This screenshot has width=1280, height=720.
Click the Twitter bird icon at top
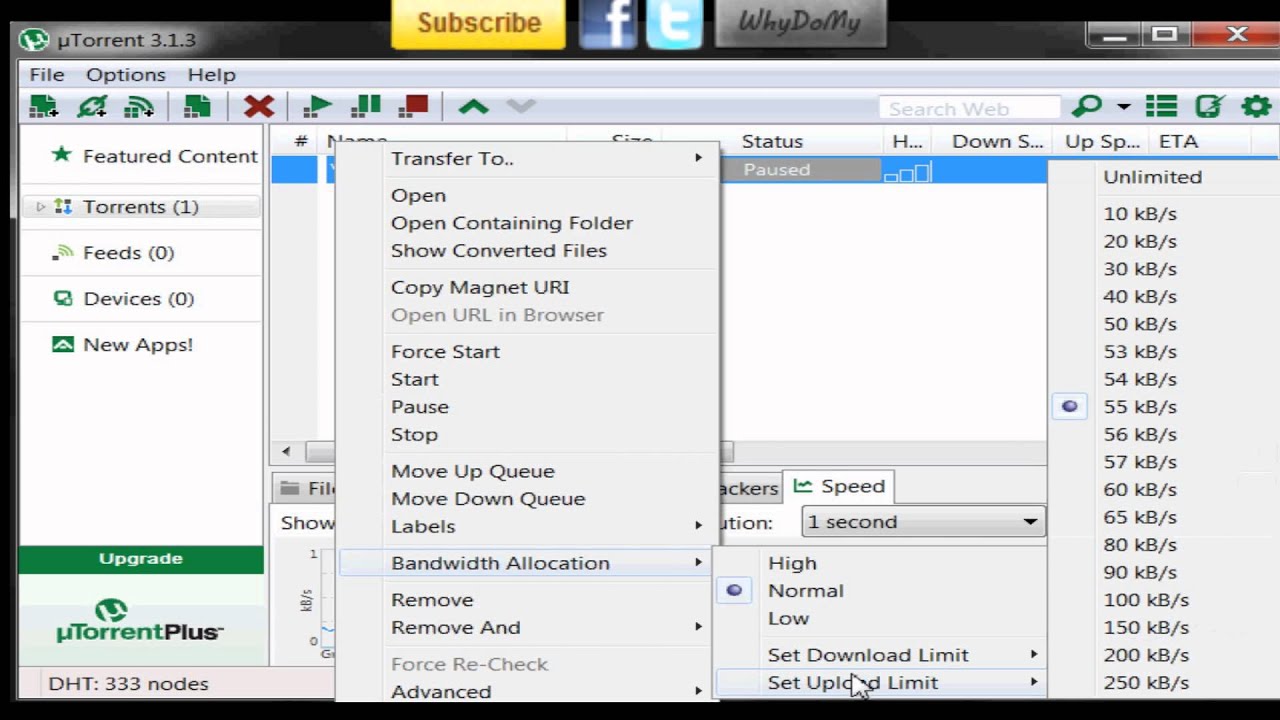(x=674, y=23)
